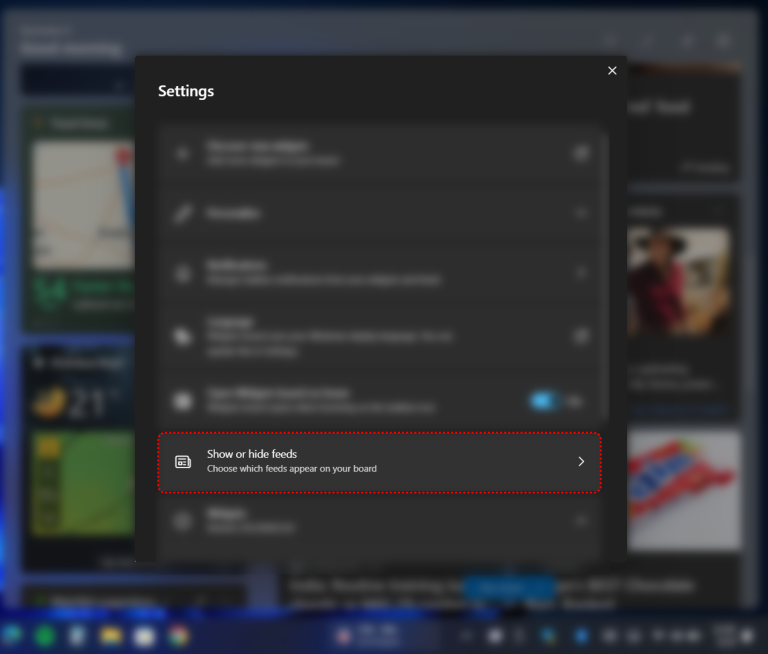
Task: Click the newspaper feed icon
Action: point(183,461)
